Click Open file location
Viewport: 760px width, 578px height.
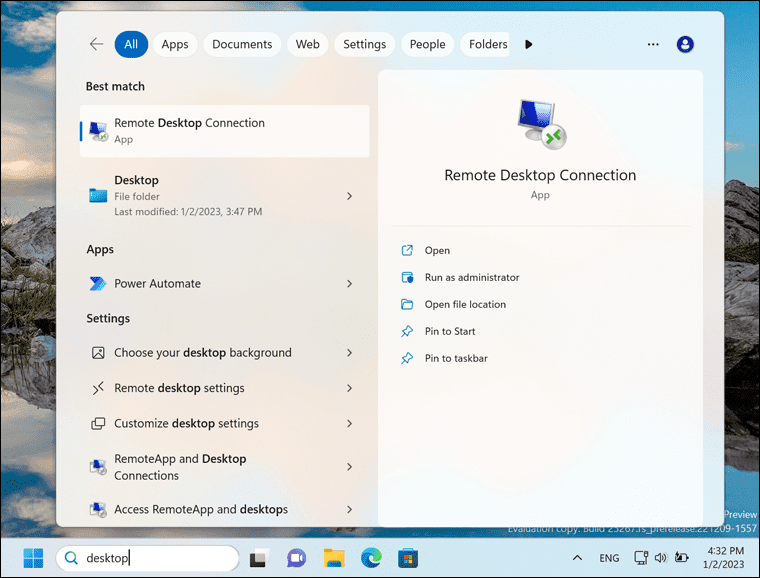click(x=465, y=304)
